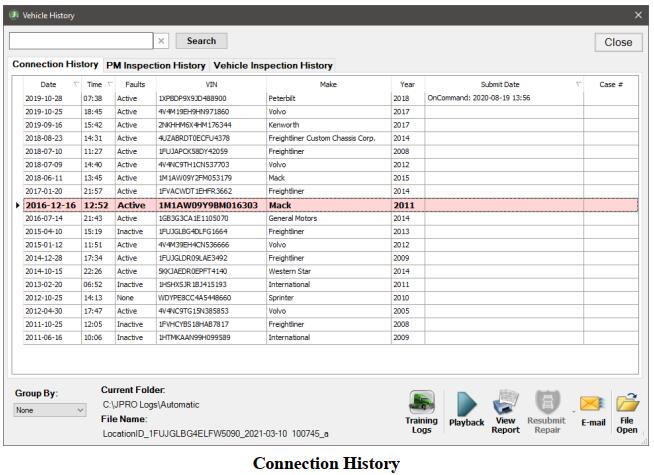This screenshot has width=654, height=475.
Task: Select row dated 2011-10-25
Action: click(x=331, y=324)
